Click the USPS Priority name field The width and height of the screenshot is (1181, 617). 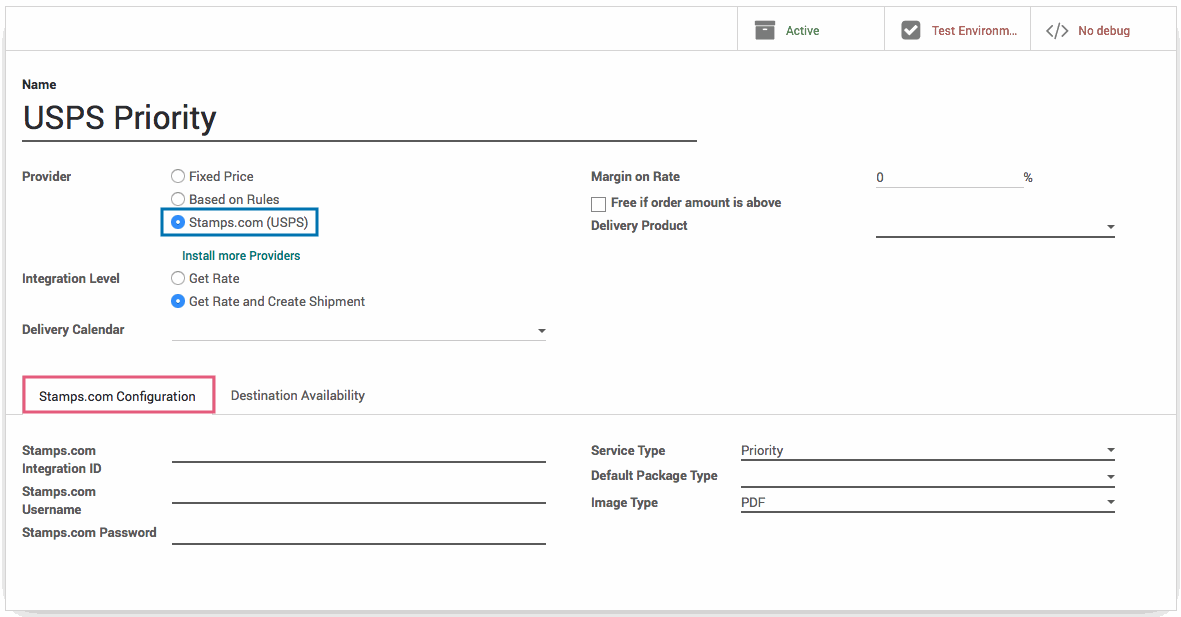[x=359, y=118]
